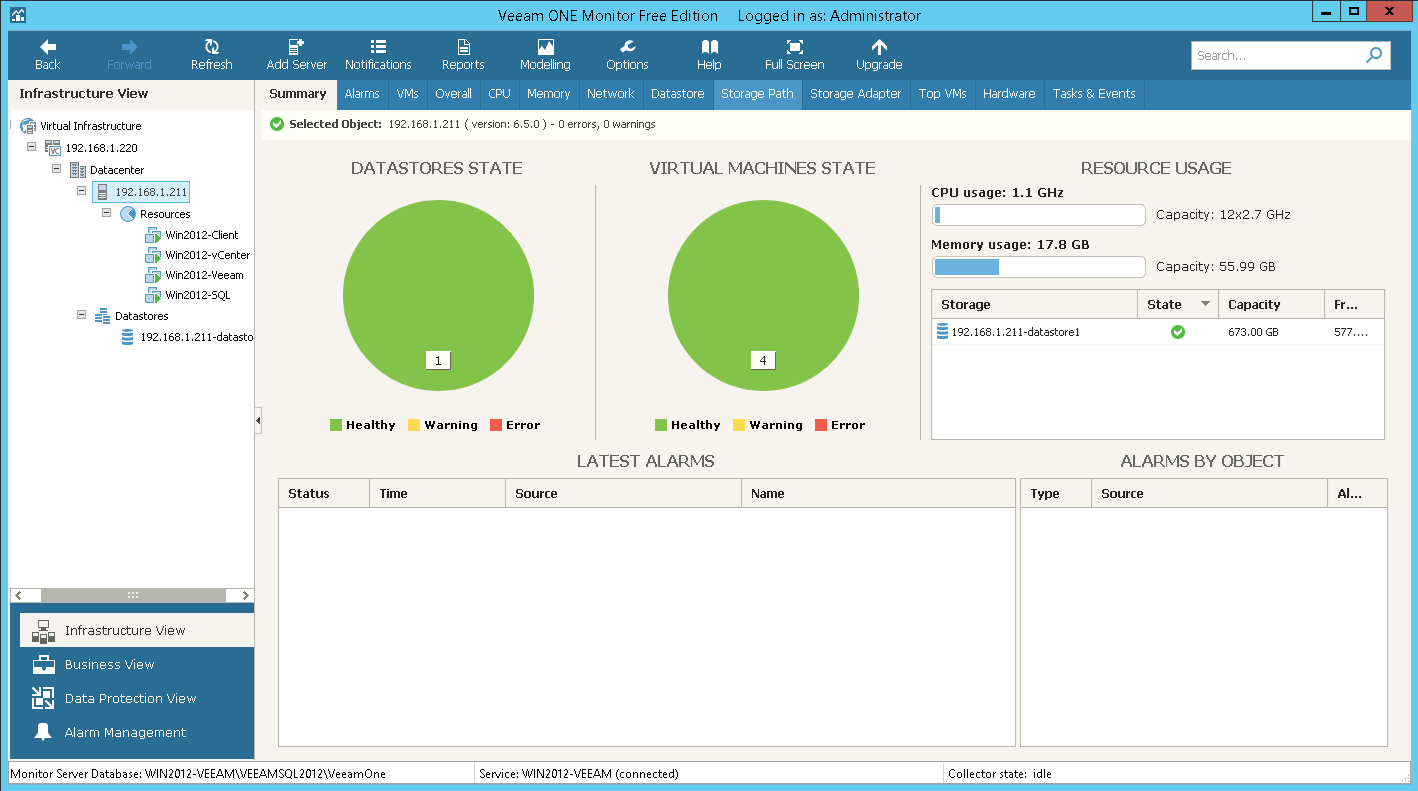
Task: Open the Overall tab
Action: [453, 94]
